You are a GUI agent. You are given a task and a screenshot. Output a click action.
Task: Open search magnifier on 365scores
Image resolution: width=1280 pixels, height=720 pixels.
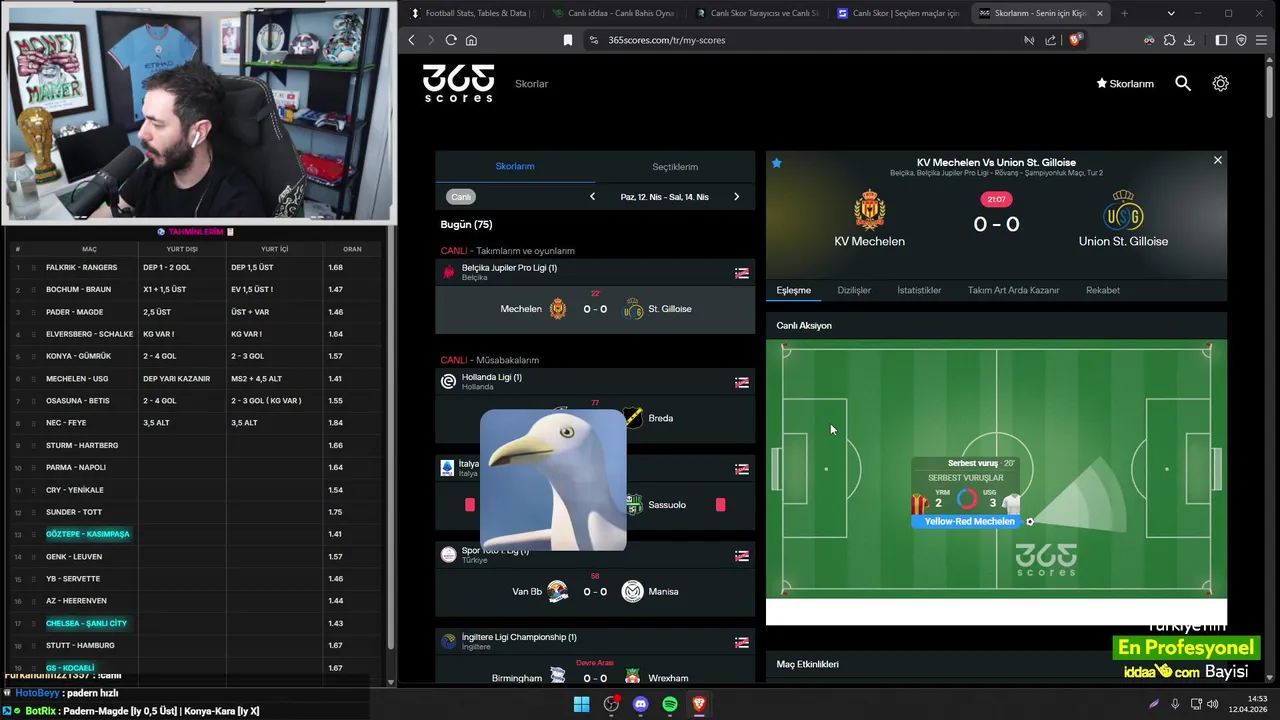pyautogui.click(x=1183, y=84)
